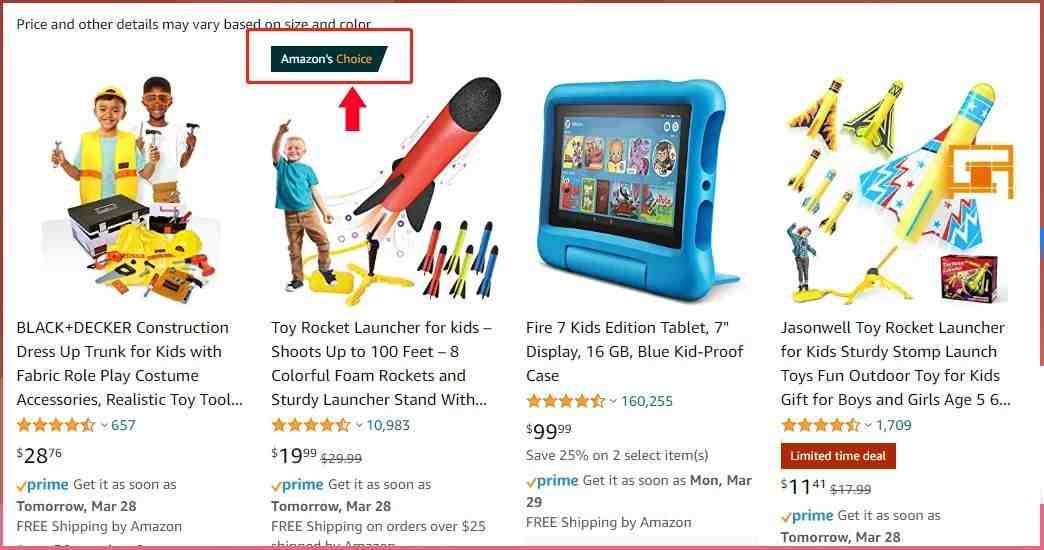This screenshot has height=550, width=1044.
Task: Click the prime logo under Fire 7 tablet
Action: click(552, 481)
